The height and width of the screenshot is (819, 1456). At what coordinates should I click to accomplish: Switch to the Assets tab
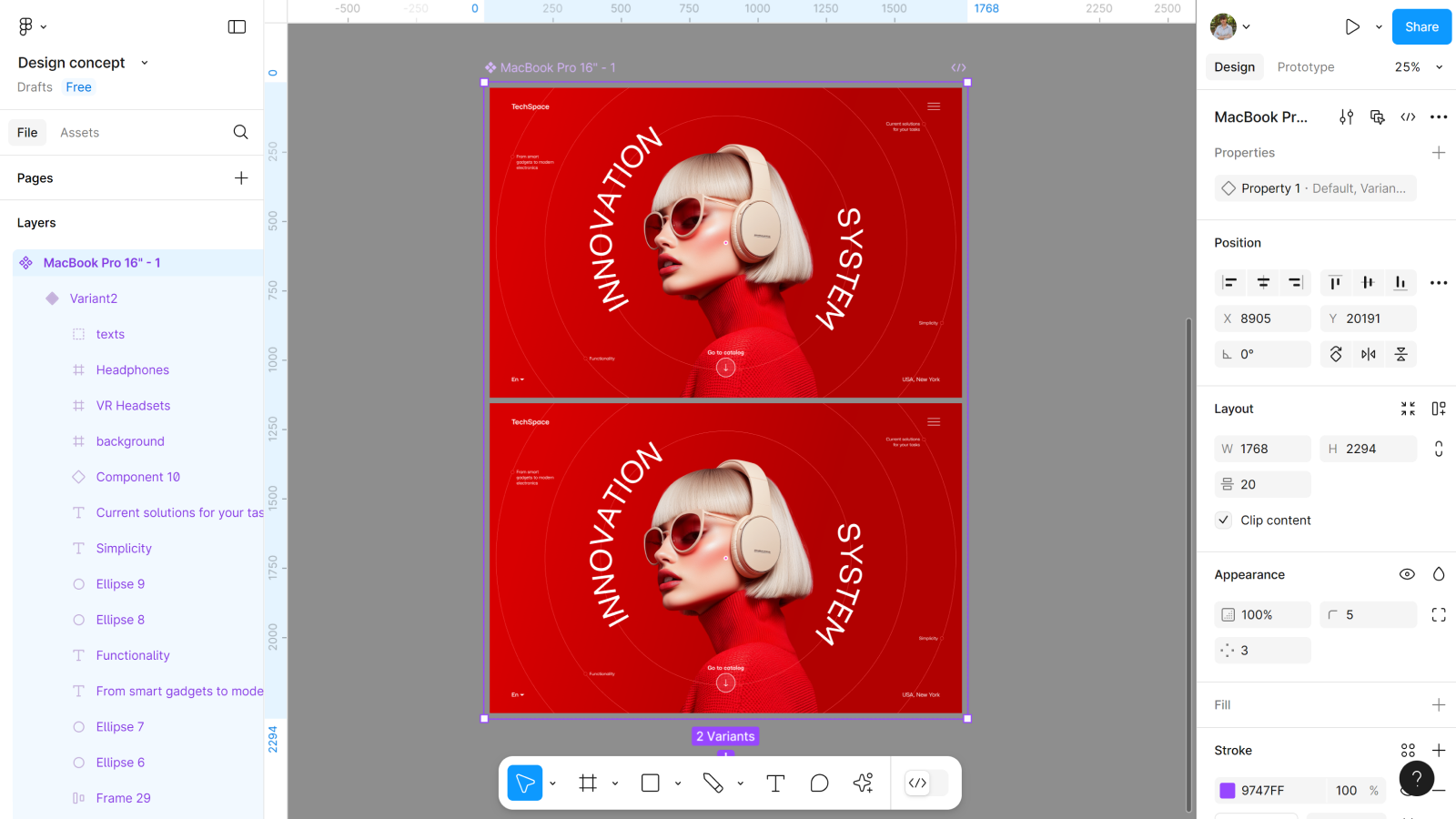pos(79,132)
